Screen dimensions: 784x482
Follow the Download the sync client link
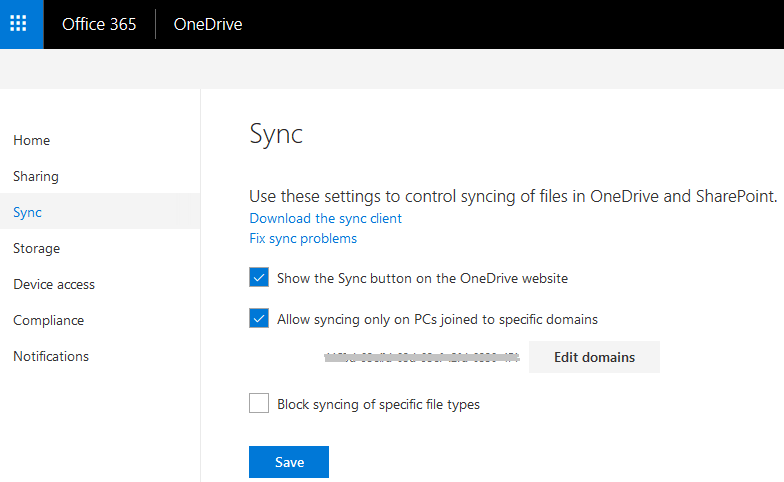(x=326, y=218)
